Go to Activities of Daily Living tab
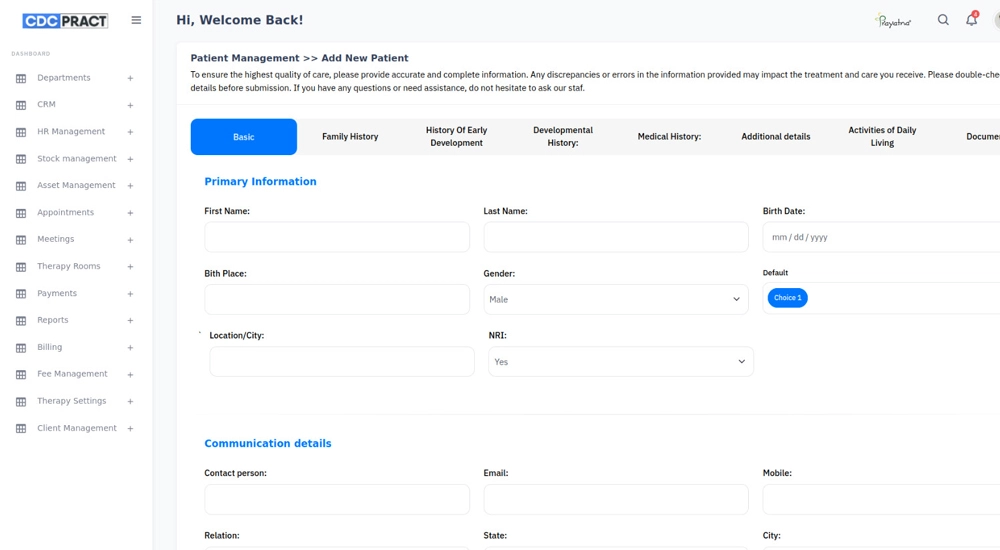Viewport: 1000px width, 550px height. point(882,137)
